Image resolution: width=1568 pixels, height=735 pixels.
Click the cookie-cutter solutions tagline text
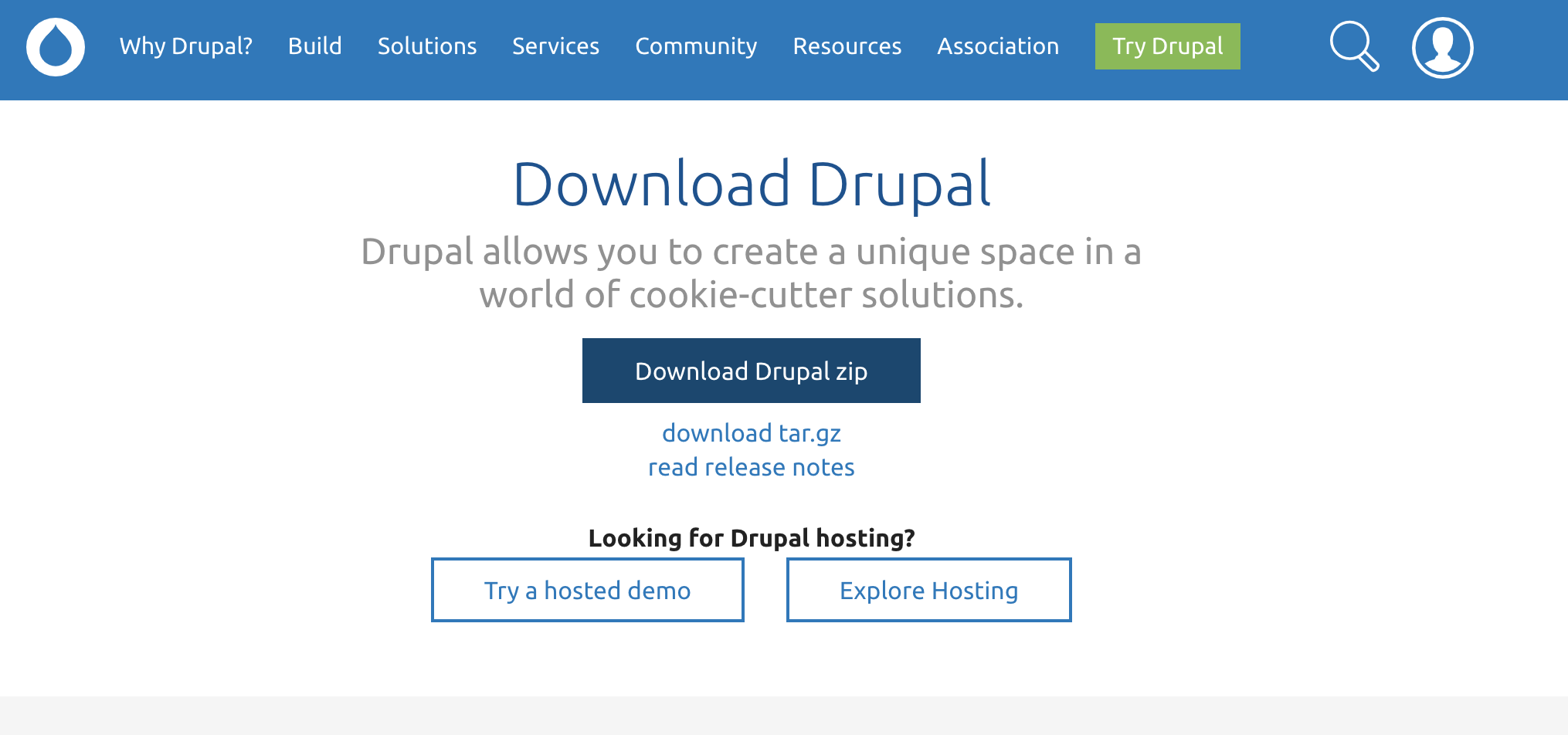pyautogui.click(x=752, y=272)
